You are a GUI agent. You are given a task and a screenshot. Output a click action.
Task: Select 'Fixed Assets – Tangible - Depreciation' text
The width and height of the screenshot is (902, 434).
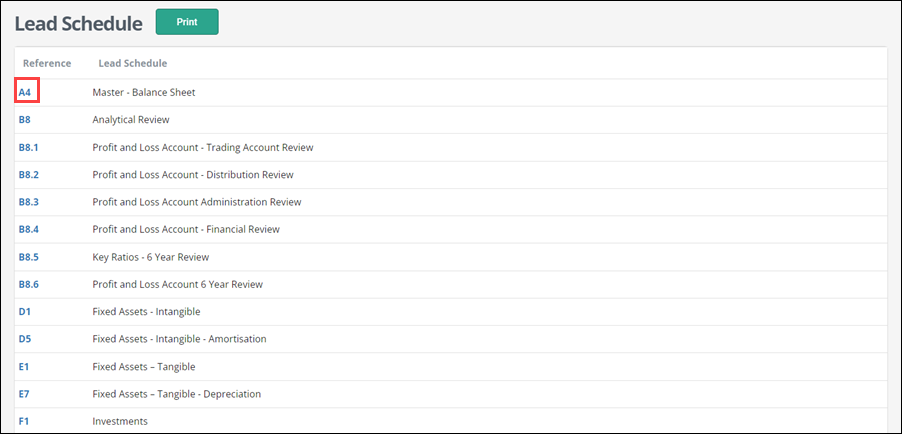(x=177, y=394)
